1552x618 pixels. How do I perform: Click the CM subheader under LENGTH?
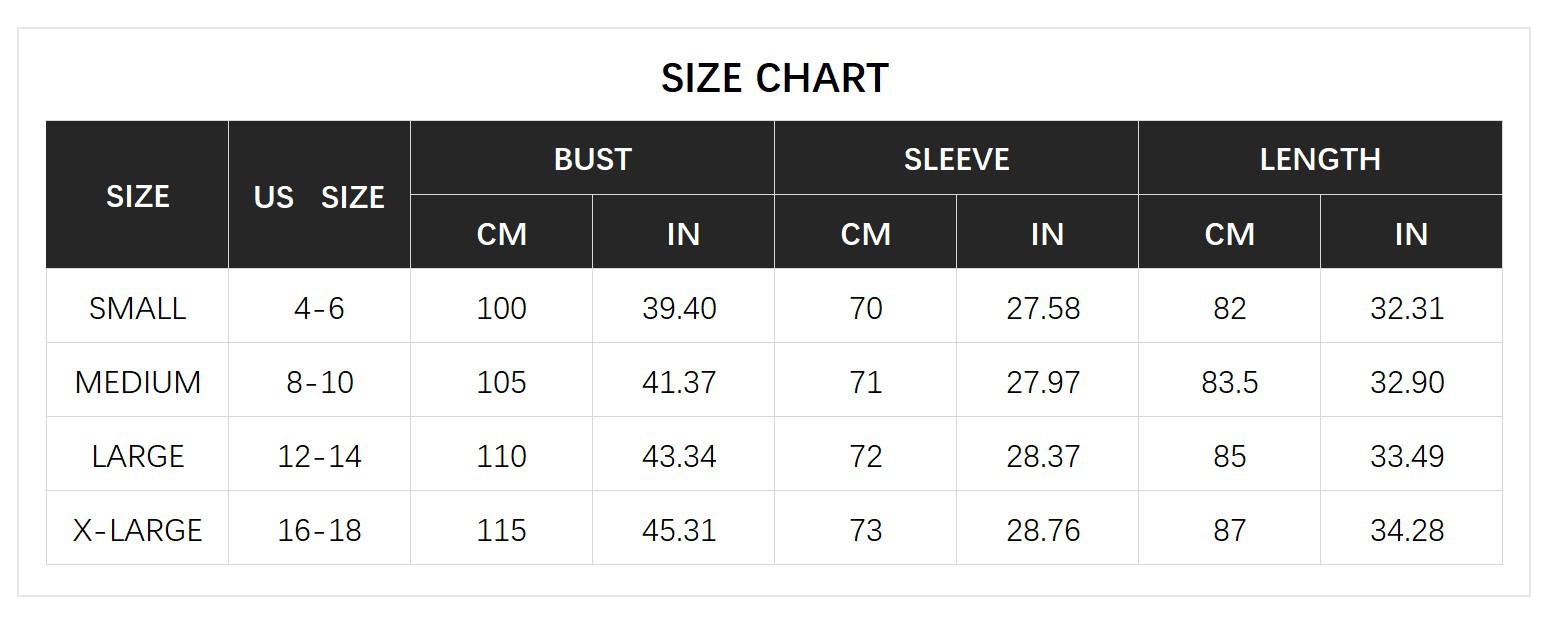click(1229, 234)
